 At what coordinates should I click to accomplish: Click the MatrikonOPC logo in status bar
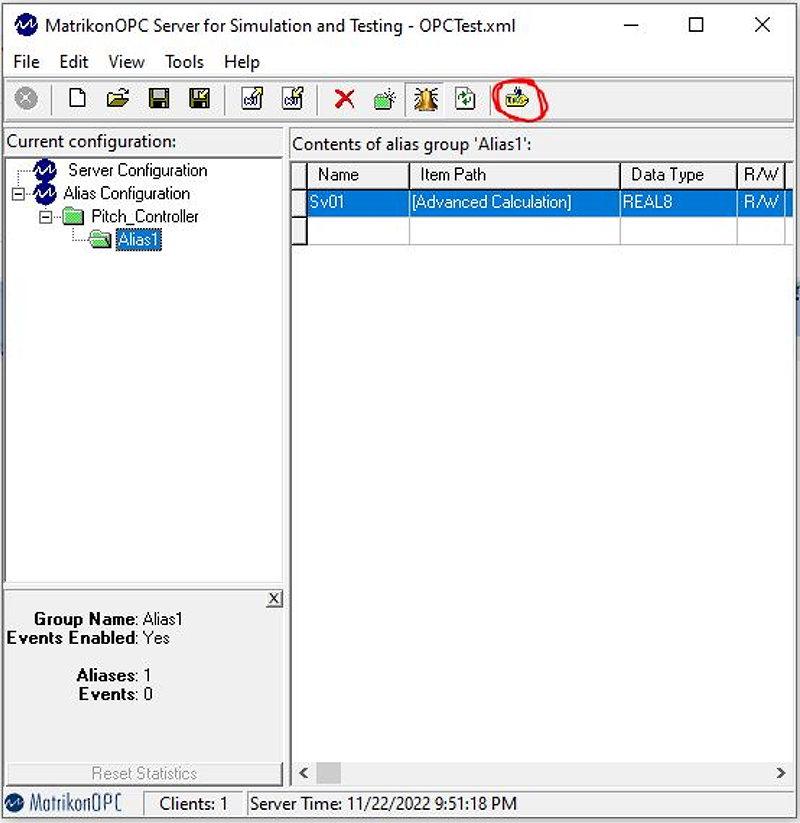(63, 803)
